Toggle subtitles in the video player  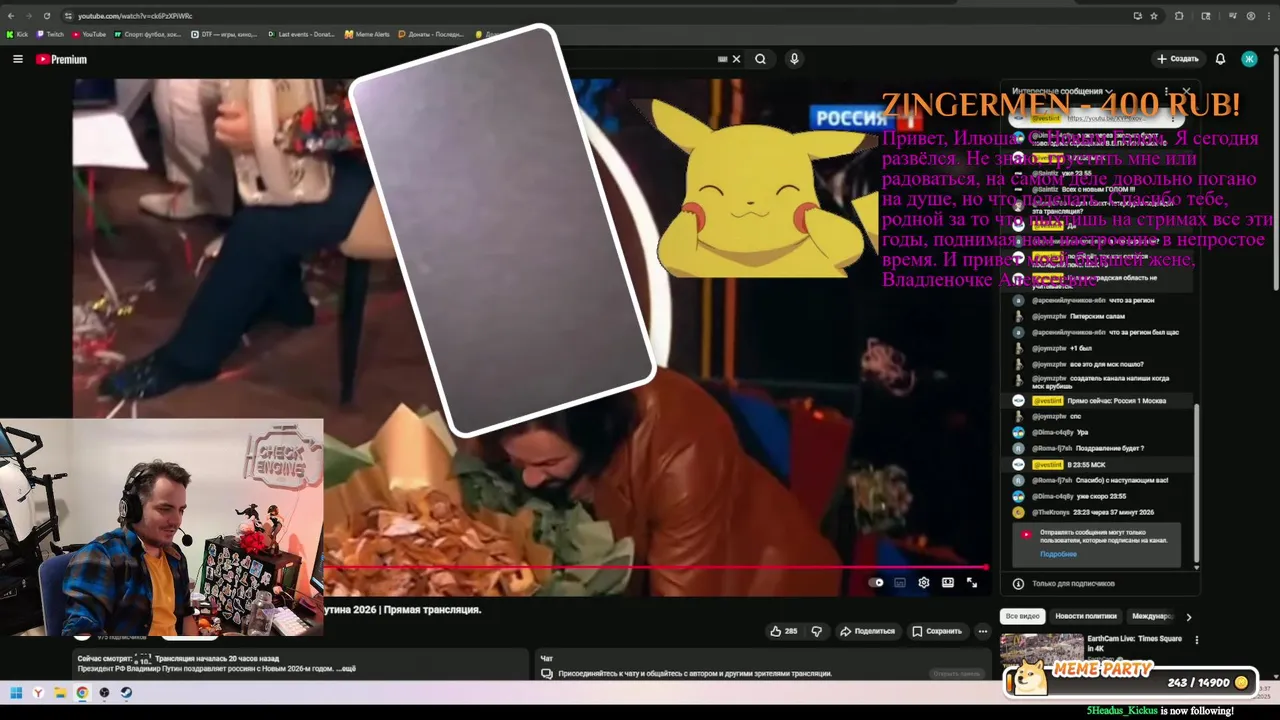tap(900, 582)
